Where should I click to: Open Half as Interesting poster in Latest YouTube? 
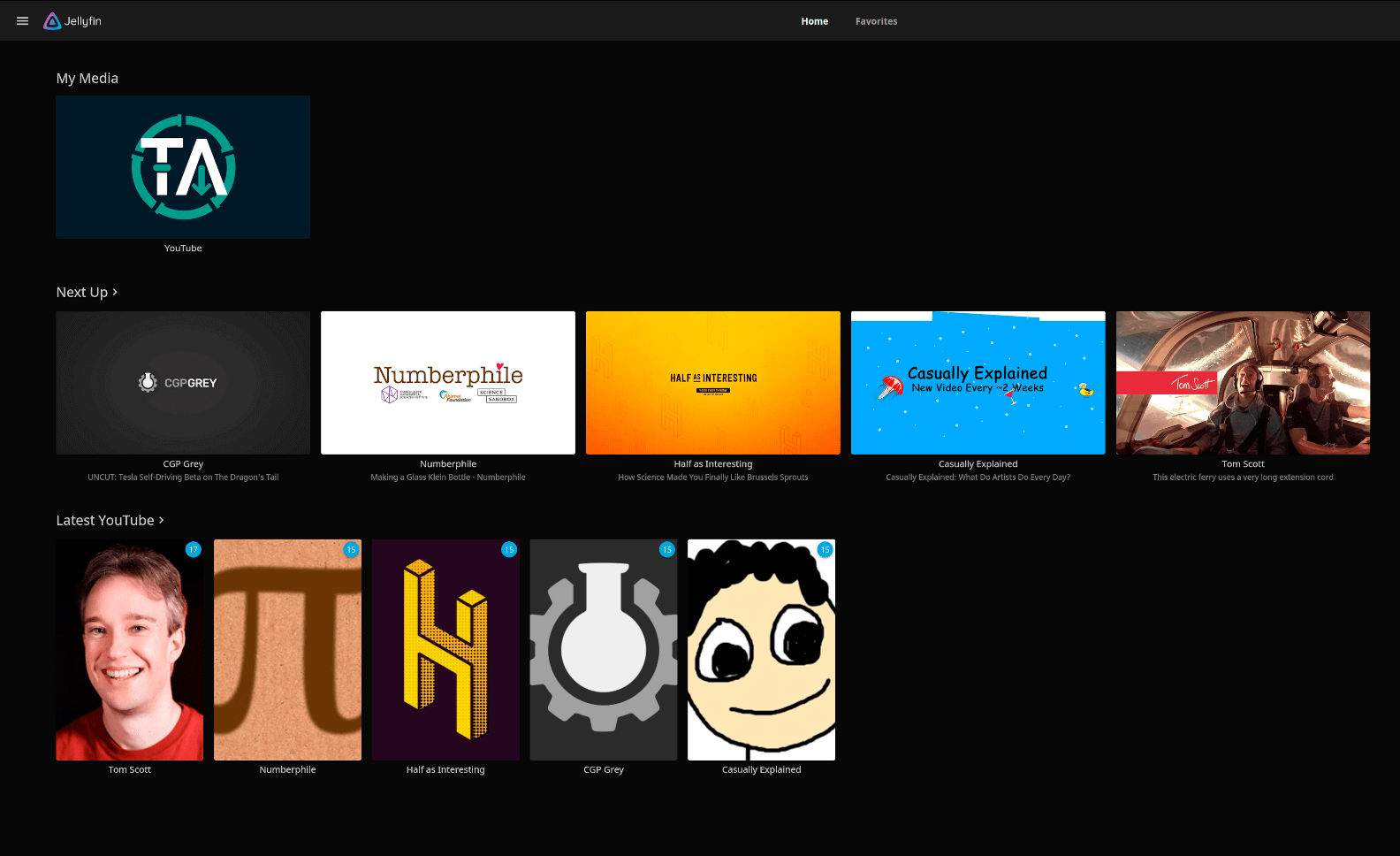point(445,650)
